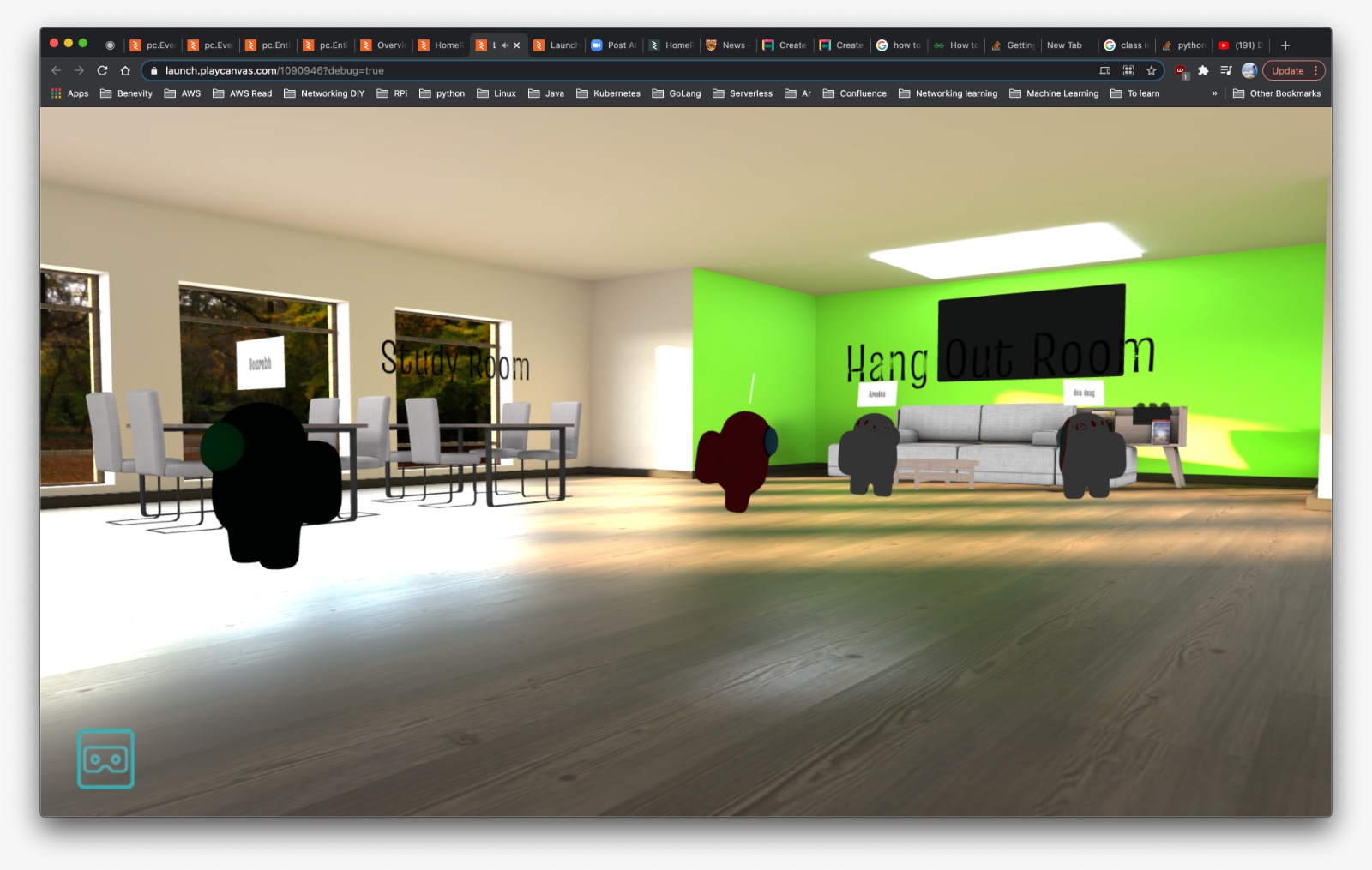Open the Networking DIY bookmarks folder
The width and height of the screenshot is (1372, 870).
click(x=323, y=93)
